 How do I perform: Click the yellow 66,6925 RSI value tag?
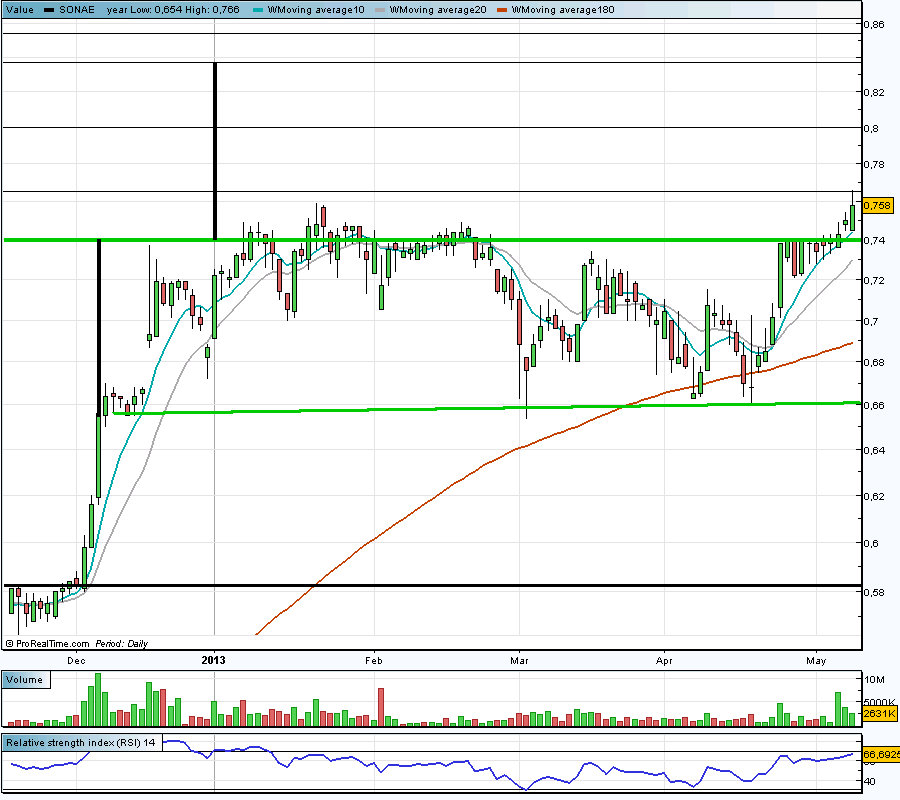[x=881, y=754]
